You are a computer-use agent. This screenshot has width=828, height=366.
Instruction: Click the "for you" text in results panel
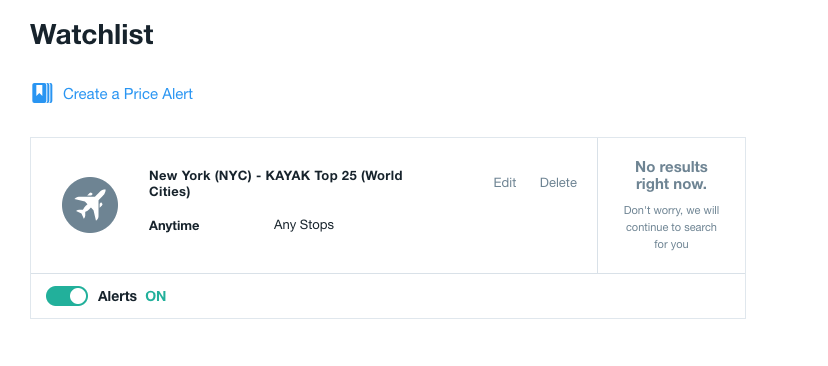(671, 245)
